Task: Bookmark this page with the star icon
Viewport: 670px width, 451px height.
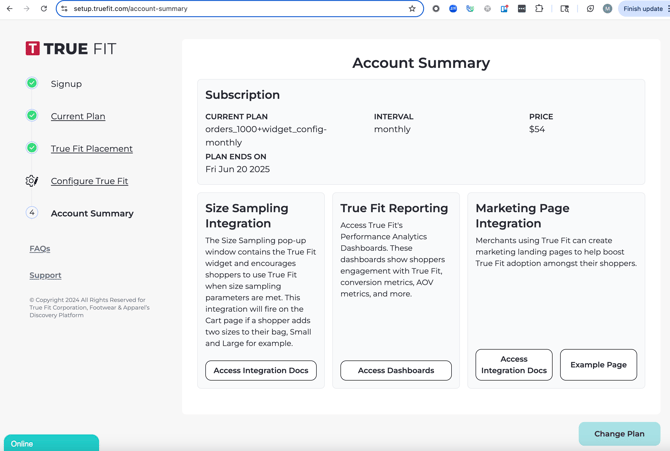Action: click(412, 9)
